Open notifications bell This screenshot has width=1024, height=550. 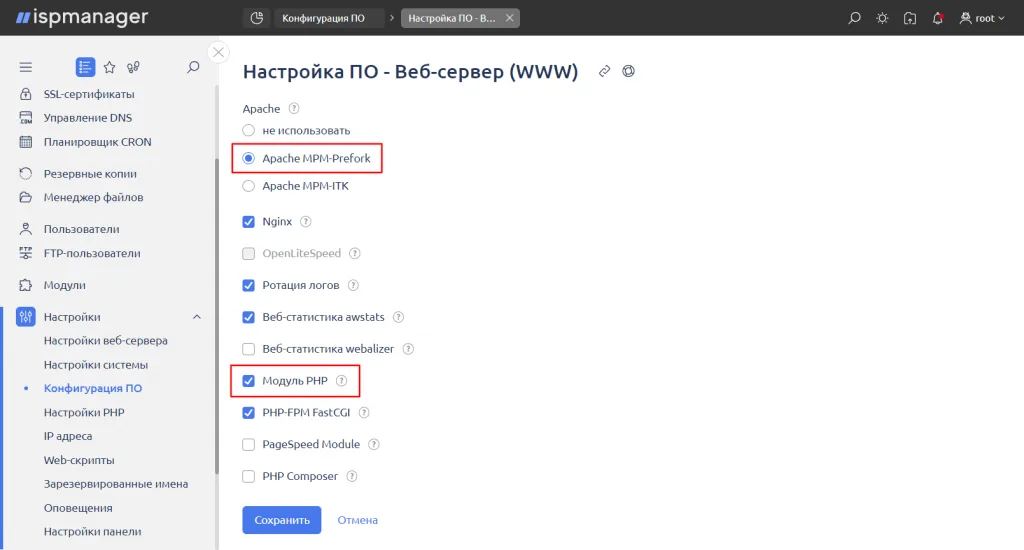tap(938, 18)
